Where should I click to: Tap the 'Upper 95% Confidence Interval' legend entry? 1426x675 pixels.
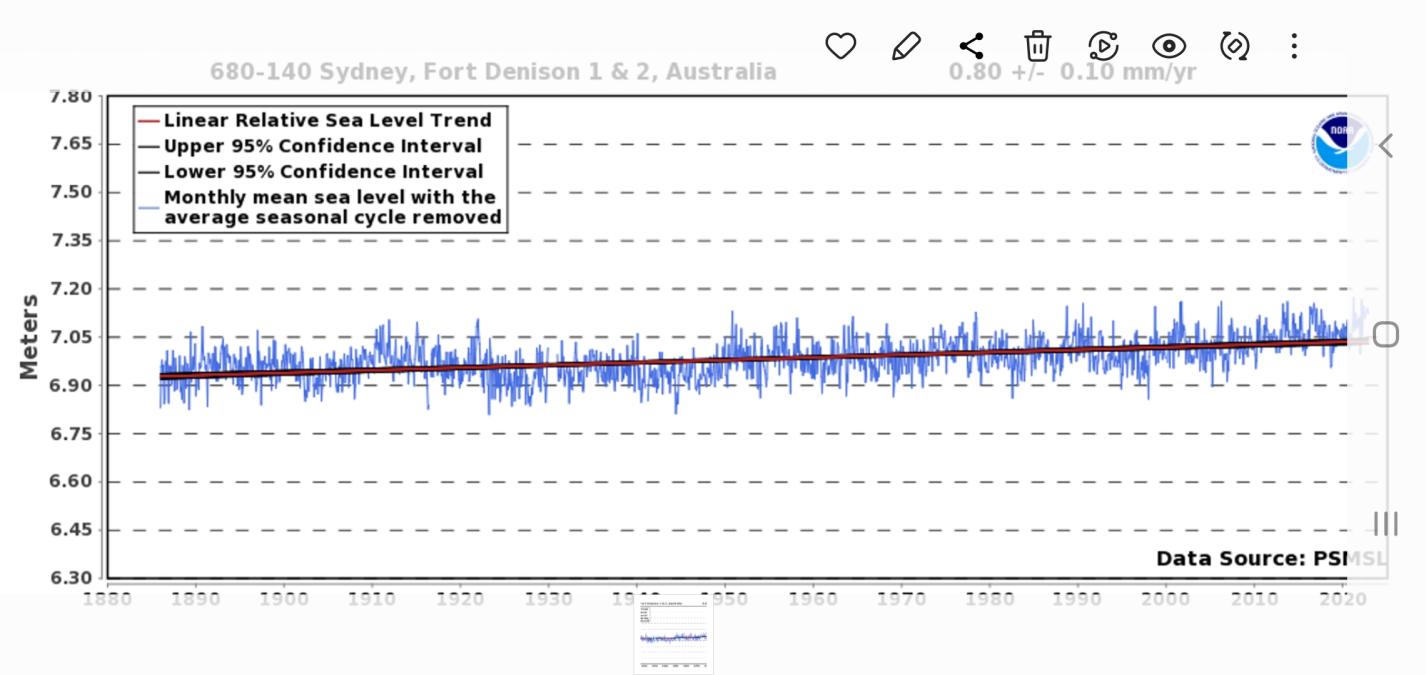point(322,146)
